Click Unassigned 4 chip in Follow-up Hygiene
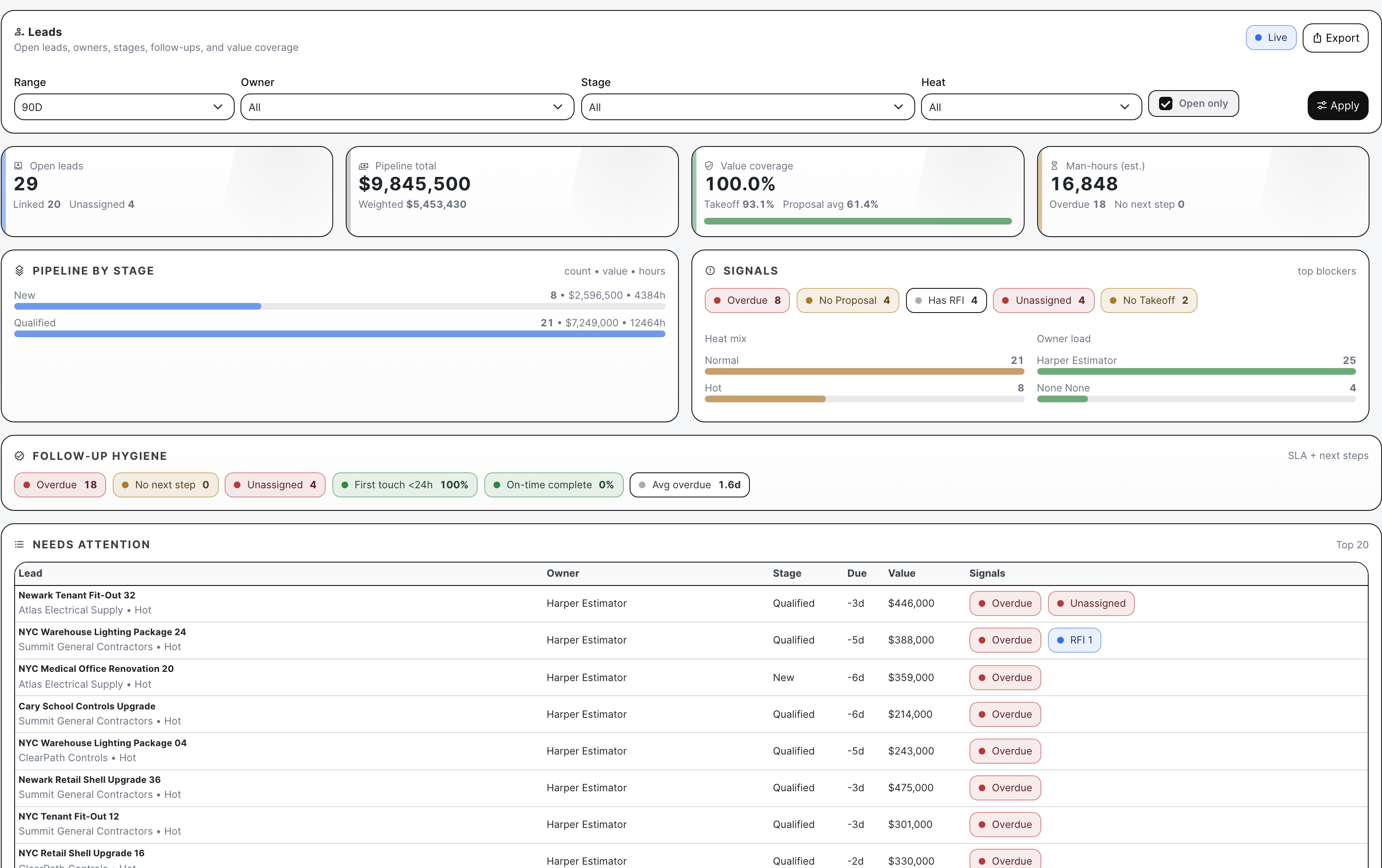Image resolution: width=1382 pixels, height=868 pixels. (x=275, y=485)
